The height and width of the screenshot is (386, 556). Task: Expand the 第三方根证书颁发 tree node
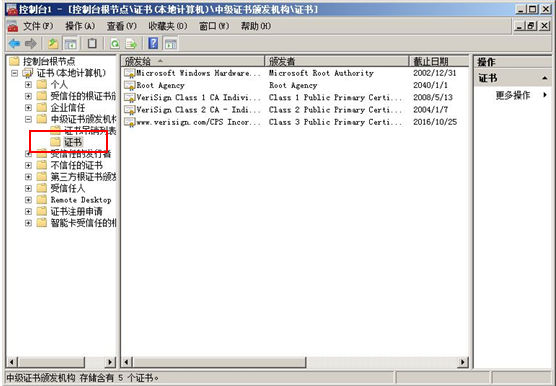click(28, 177)
